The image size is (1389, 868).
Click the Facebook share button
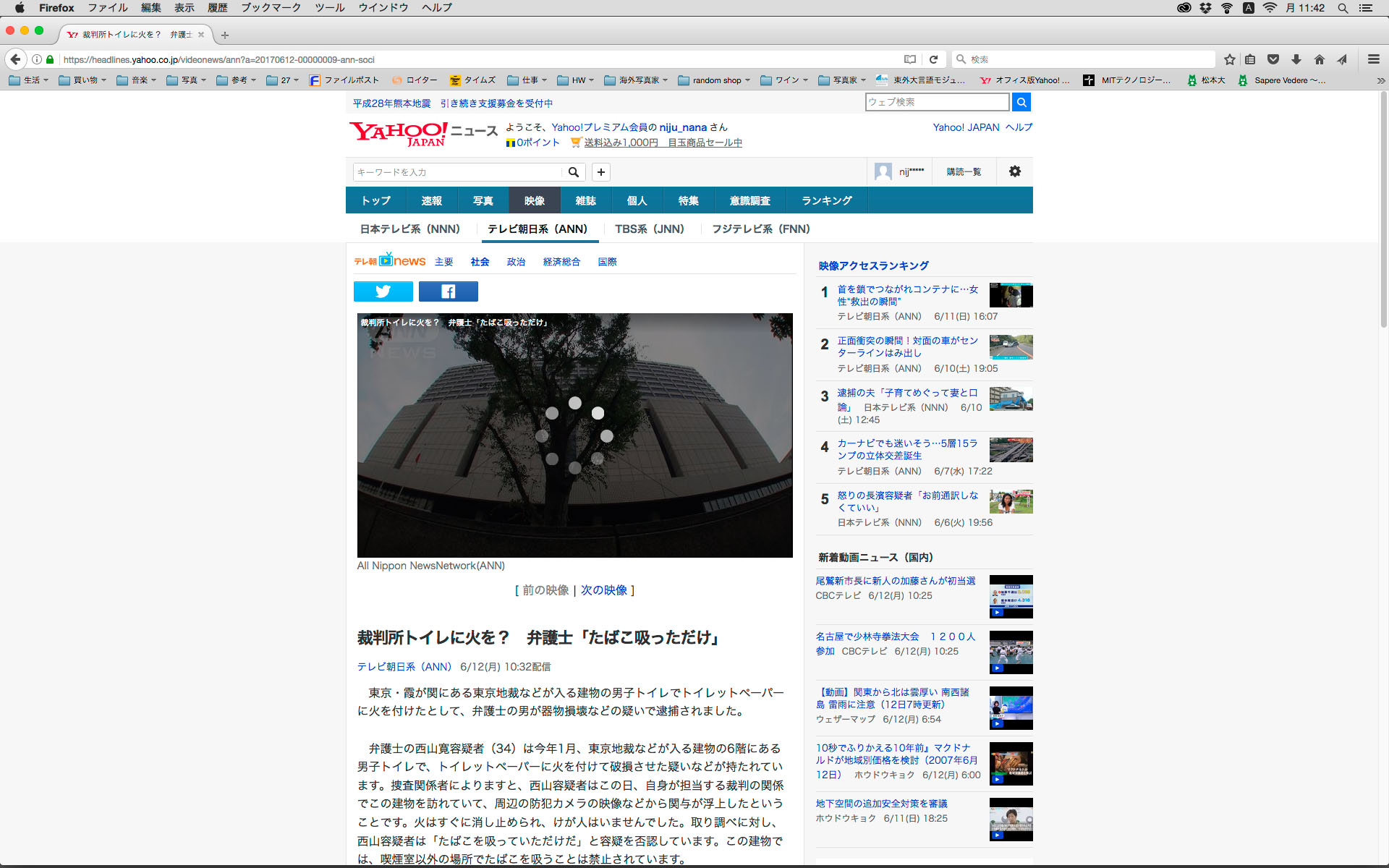448,292
